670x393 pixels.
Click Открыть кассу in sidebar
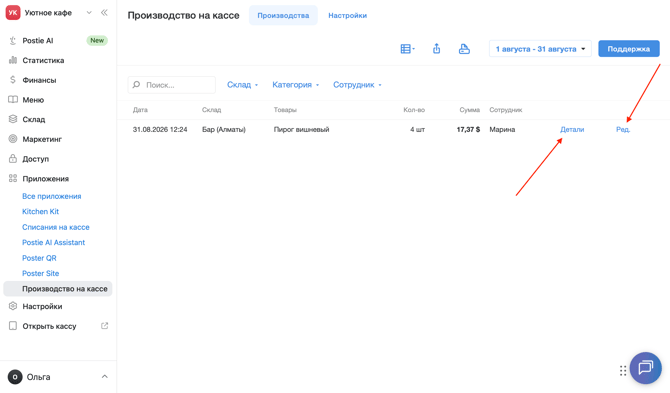tap(49, 326)
